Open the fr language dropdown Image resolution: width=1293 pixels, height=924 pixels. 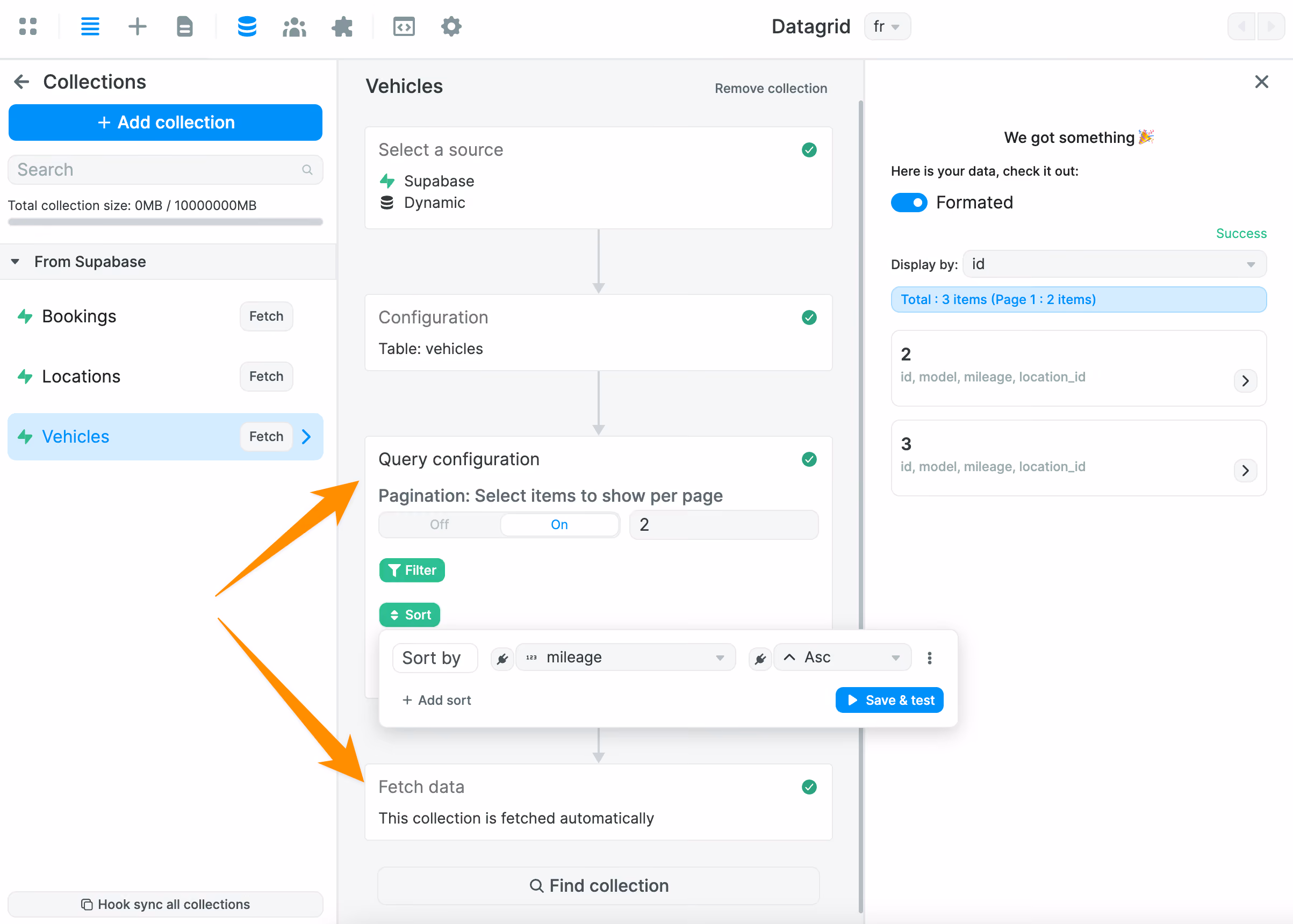[887, 27]
